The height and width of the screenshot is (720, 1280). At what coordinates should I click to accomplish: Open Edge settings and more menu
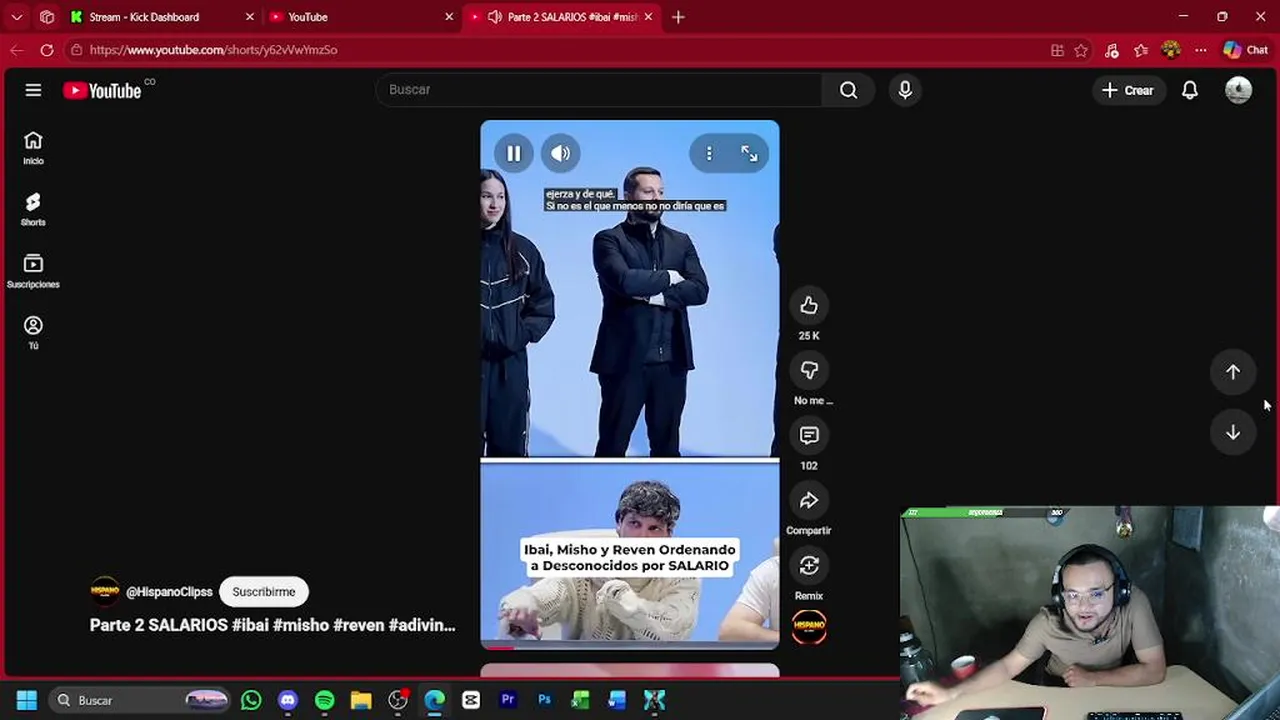[x=1201, y=50]
